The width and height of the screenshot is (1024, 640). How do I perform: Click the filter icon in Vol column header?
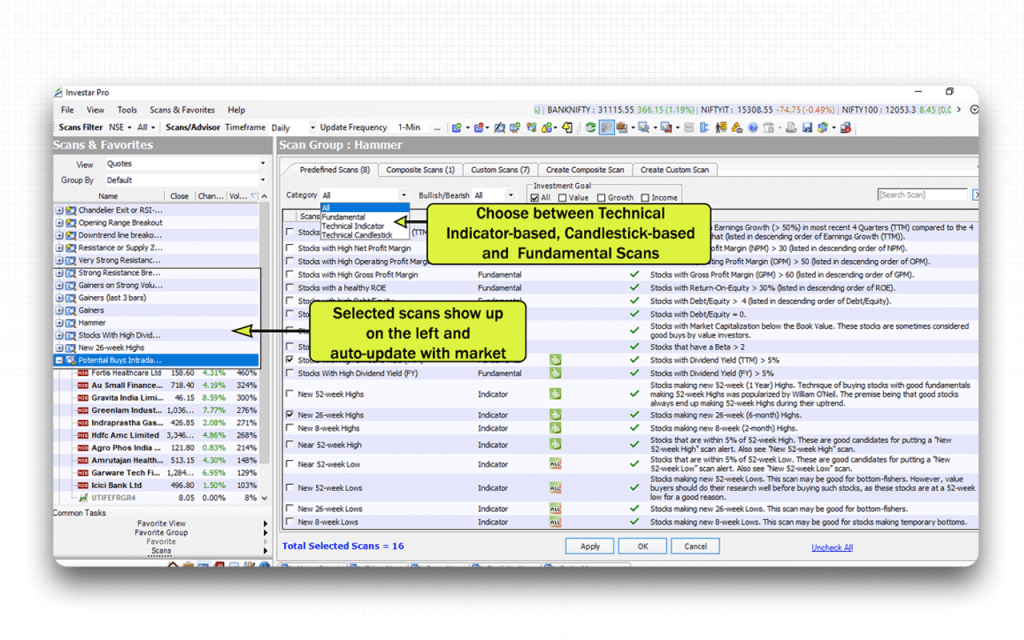pyautogui.click(x=253, y=197)
